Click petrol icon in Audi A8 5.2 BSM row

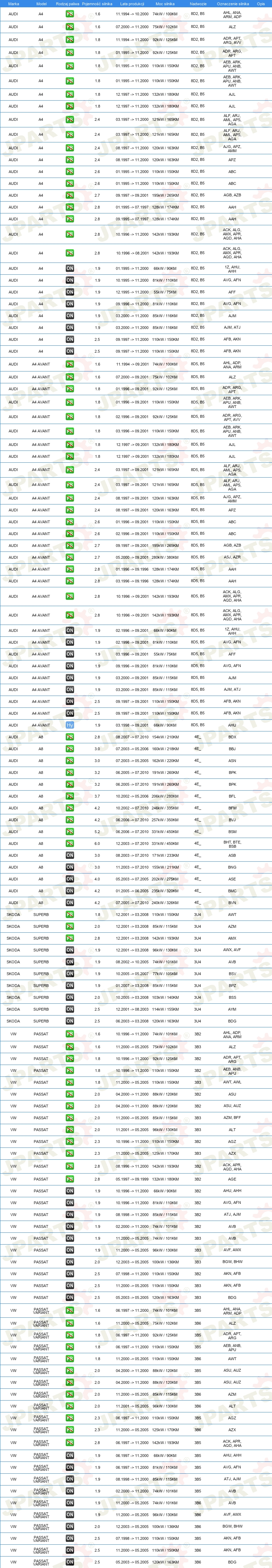[x=70, y=832]
